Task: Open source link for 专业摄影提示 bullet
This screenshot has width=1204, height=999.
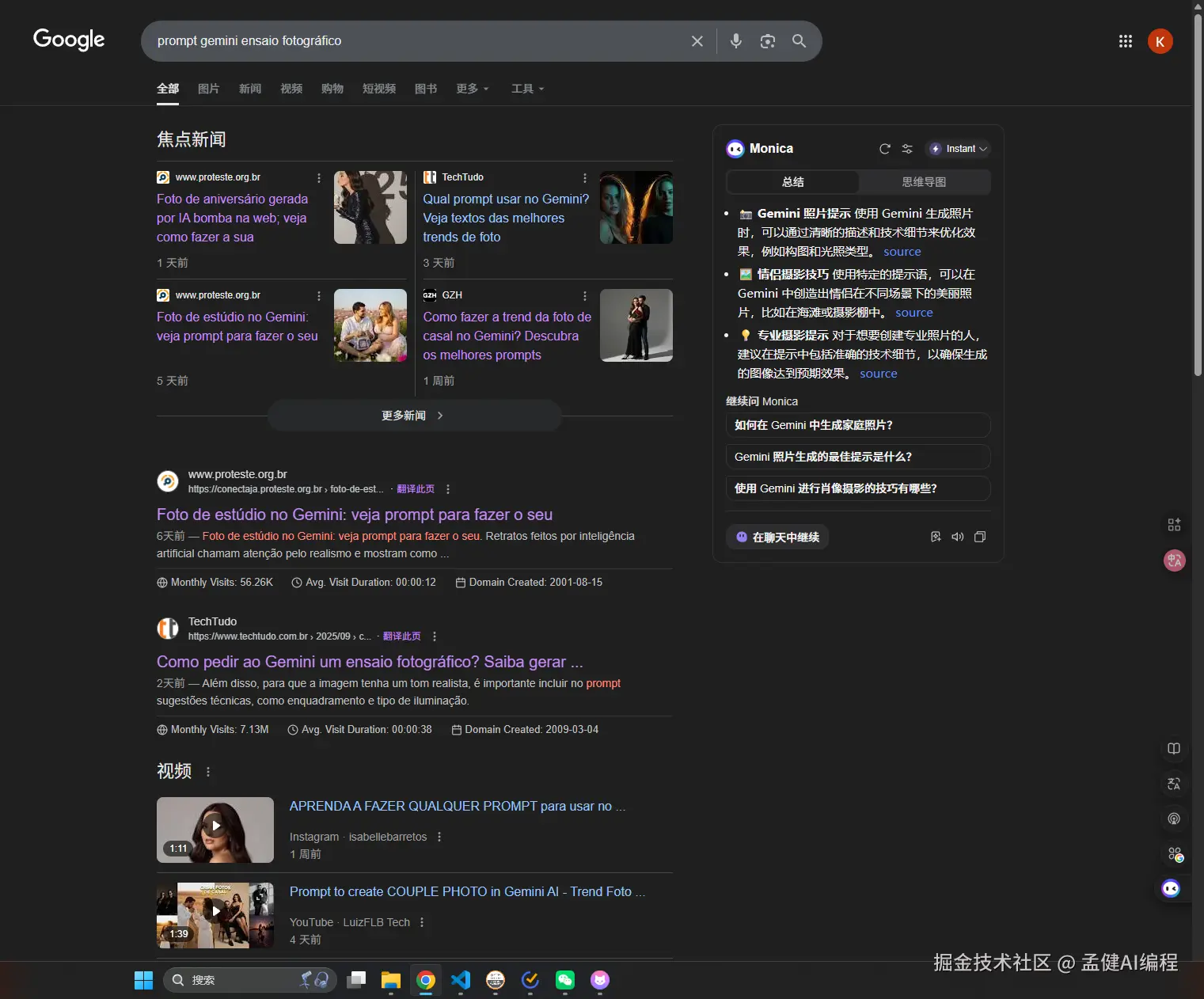Action: 879,374
